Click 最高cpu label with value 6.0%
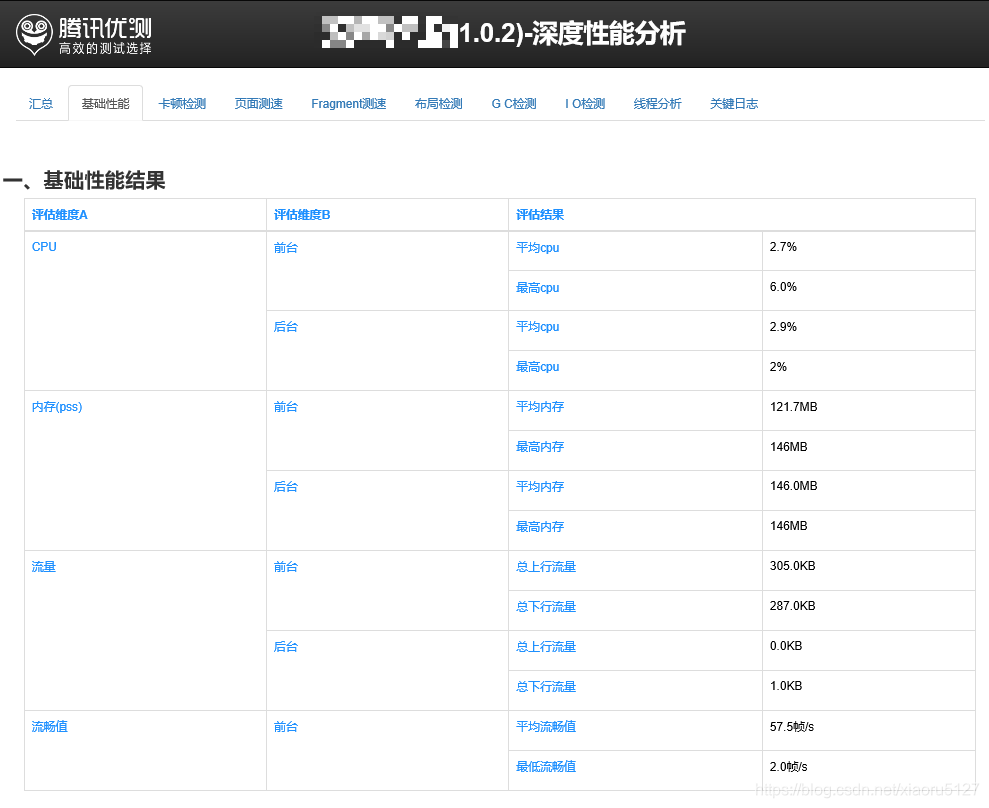 [x=537, y=288]
